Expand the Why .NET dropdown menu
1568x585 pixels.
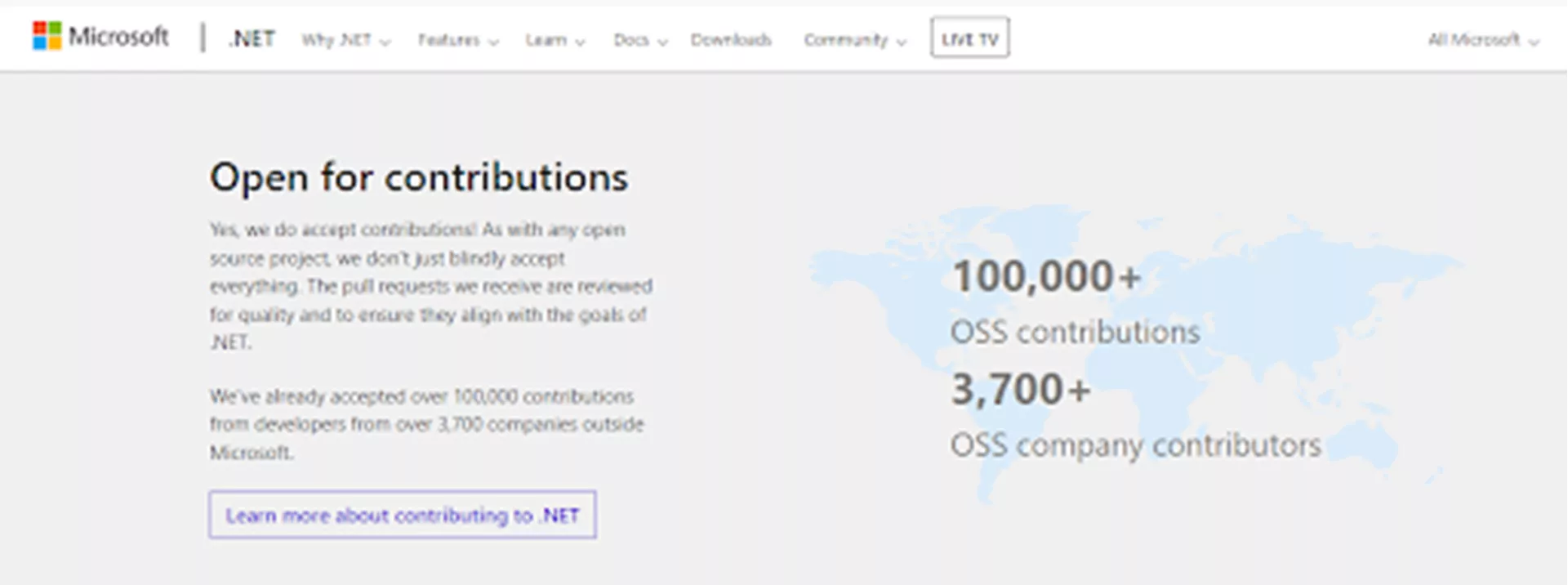coord(345,40)
